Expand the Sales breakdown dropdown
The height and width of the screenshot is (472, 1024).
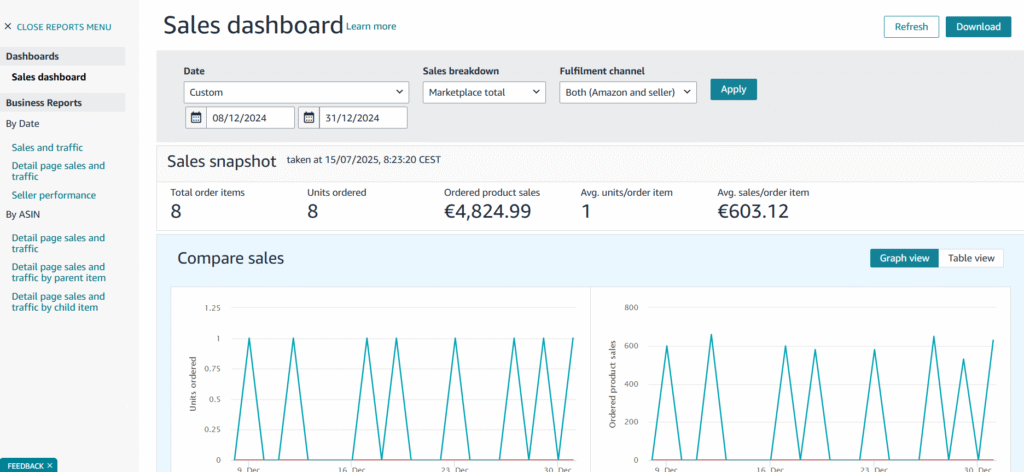(x=482, y=92)
